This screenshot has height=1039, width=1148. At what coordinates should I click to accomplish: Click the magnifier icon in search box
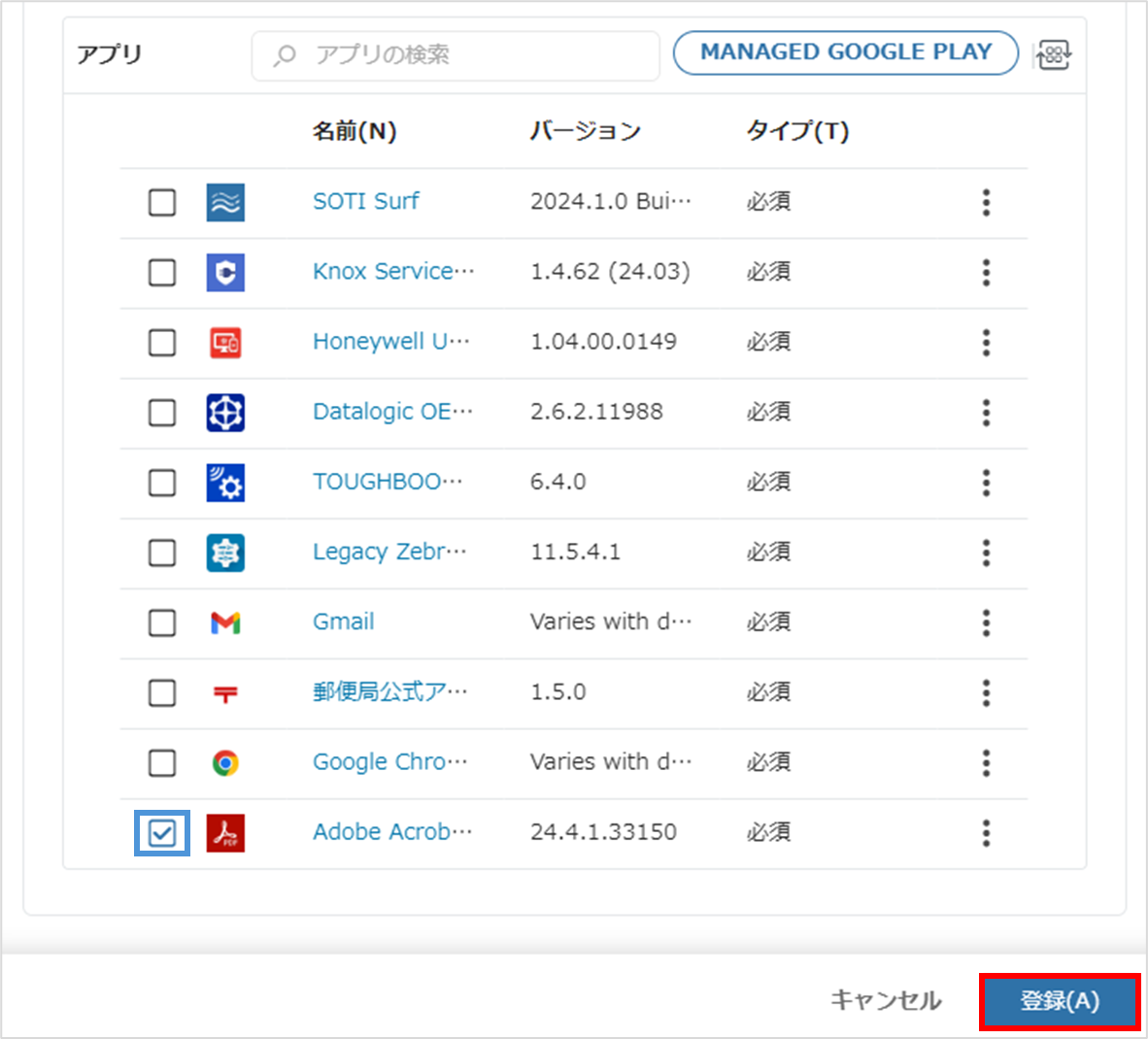[x=284, y=55]
